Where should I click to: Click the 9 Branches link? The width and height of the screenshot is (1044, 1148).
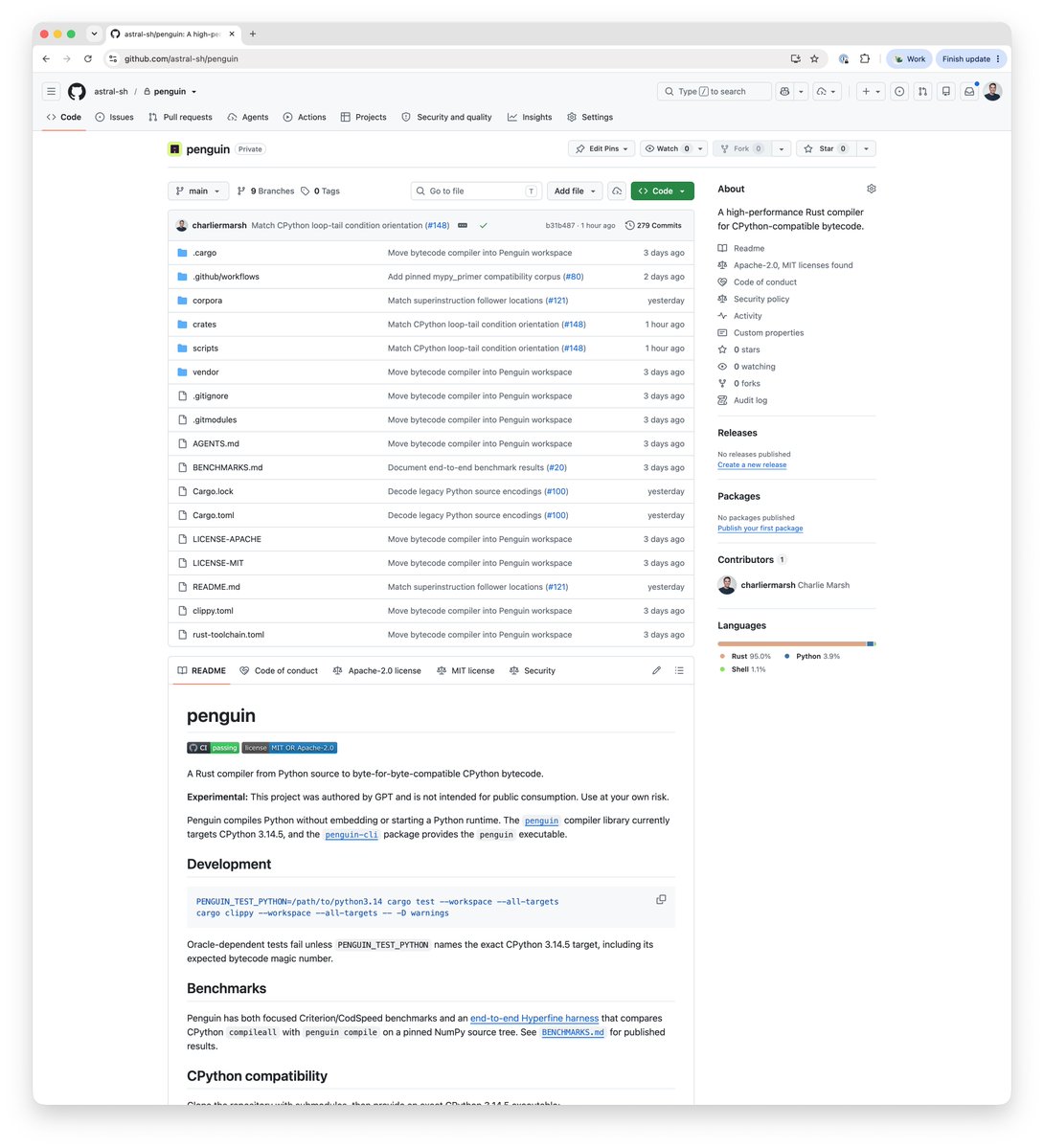pos(265,191)
